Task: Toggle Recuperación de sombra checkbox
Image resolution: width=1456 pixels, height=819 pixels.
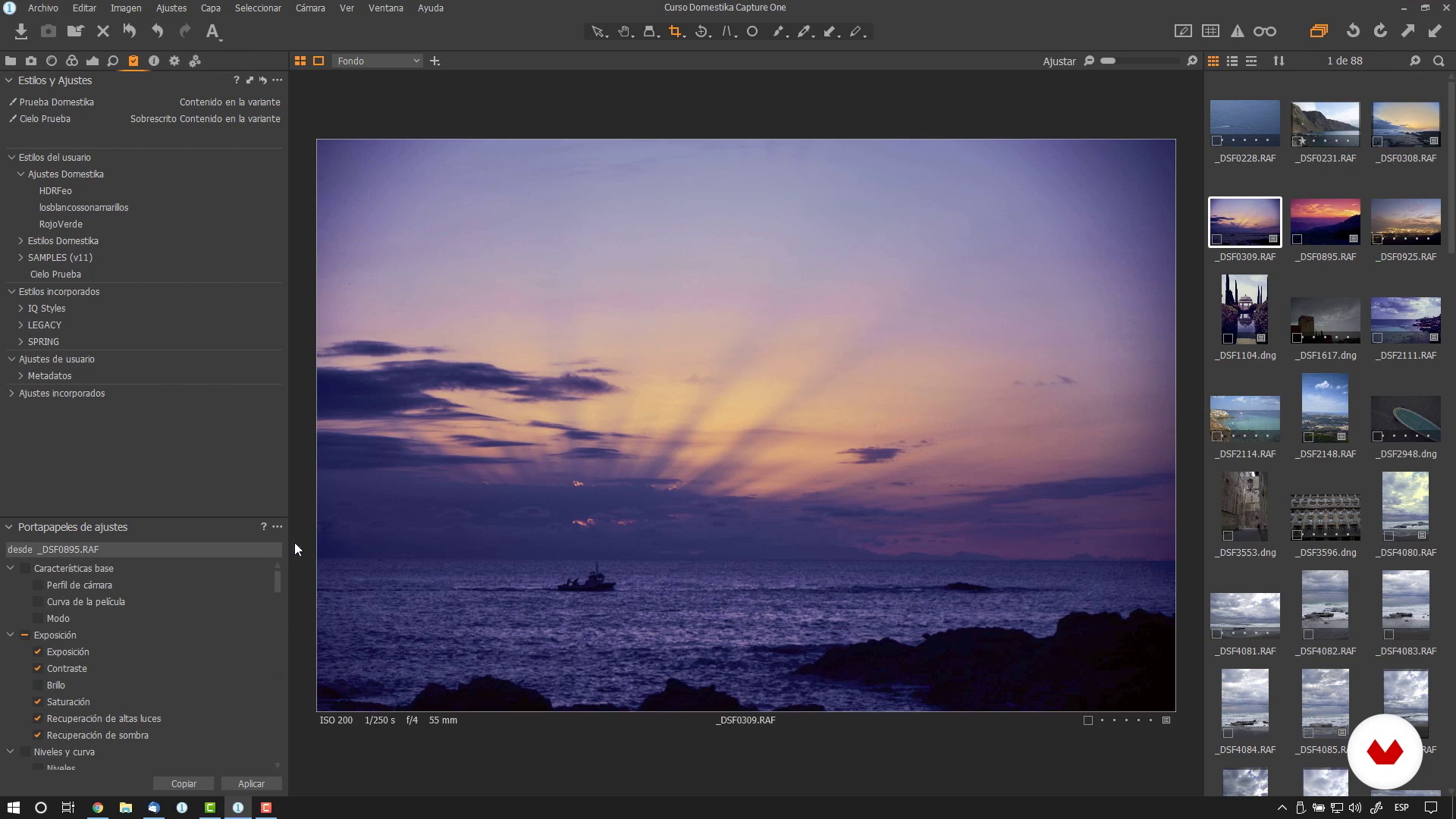Action: pyautogui.click(x=38, y=735)
